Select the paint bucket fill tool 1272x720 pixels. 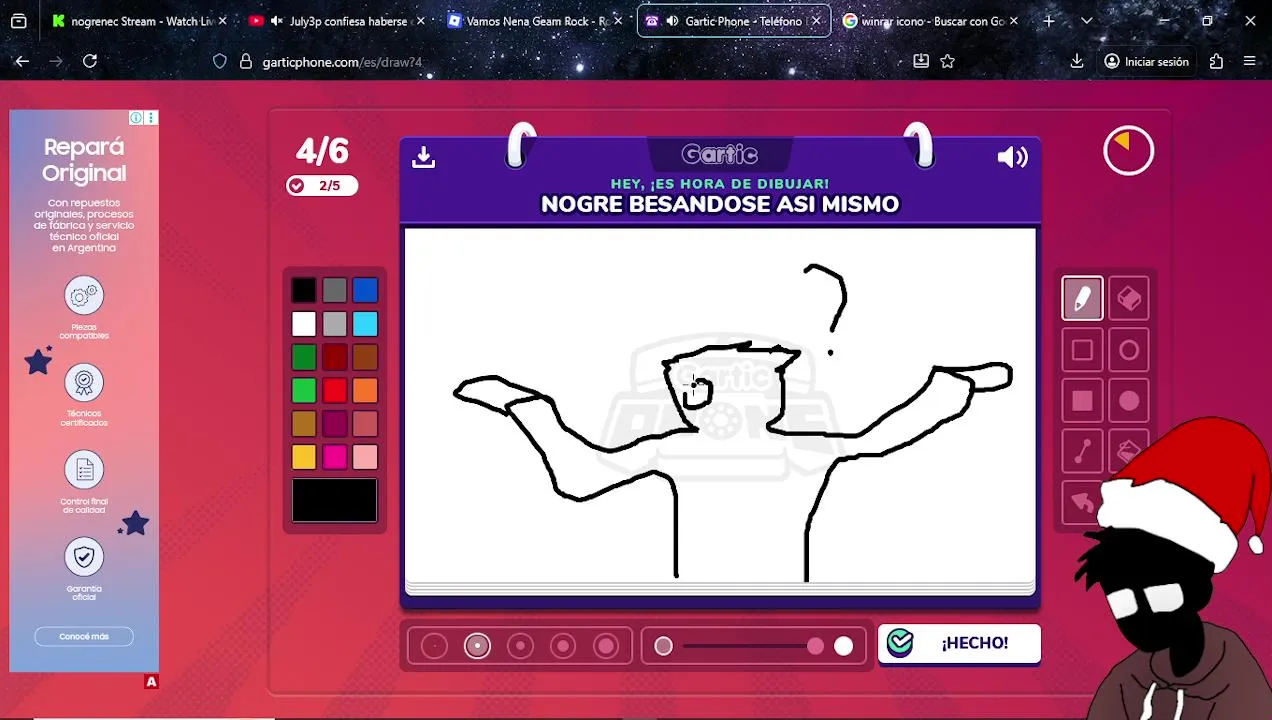pyautogui.click(x=1129, y=452)
